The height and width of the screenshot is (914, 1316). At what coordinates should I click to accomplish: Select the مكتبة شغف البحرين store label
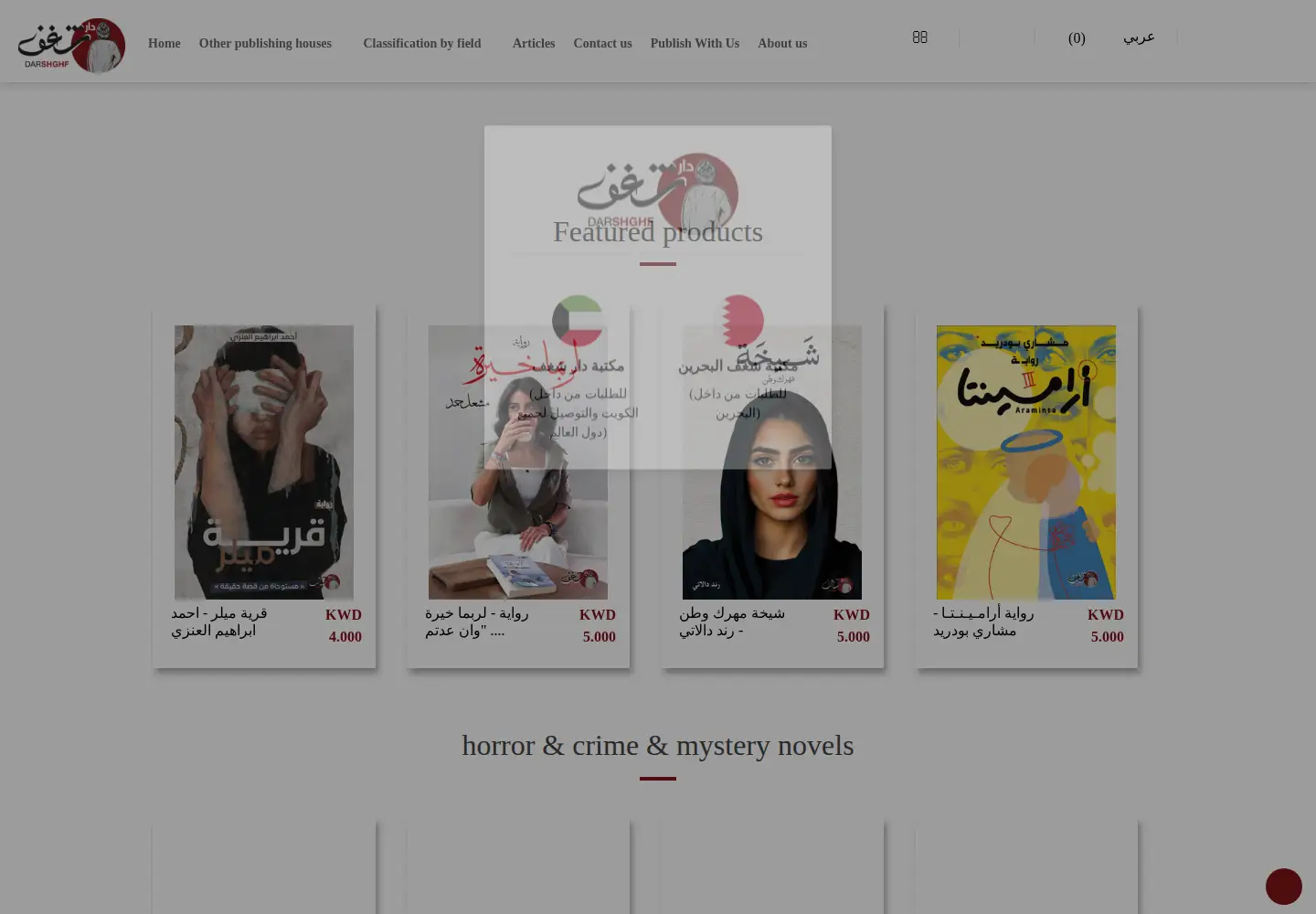[x=738, y=366]
